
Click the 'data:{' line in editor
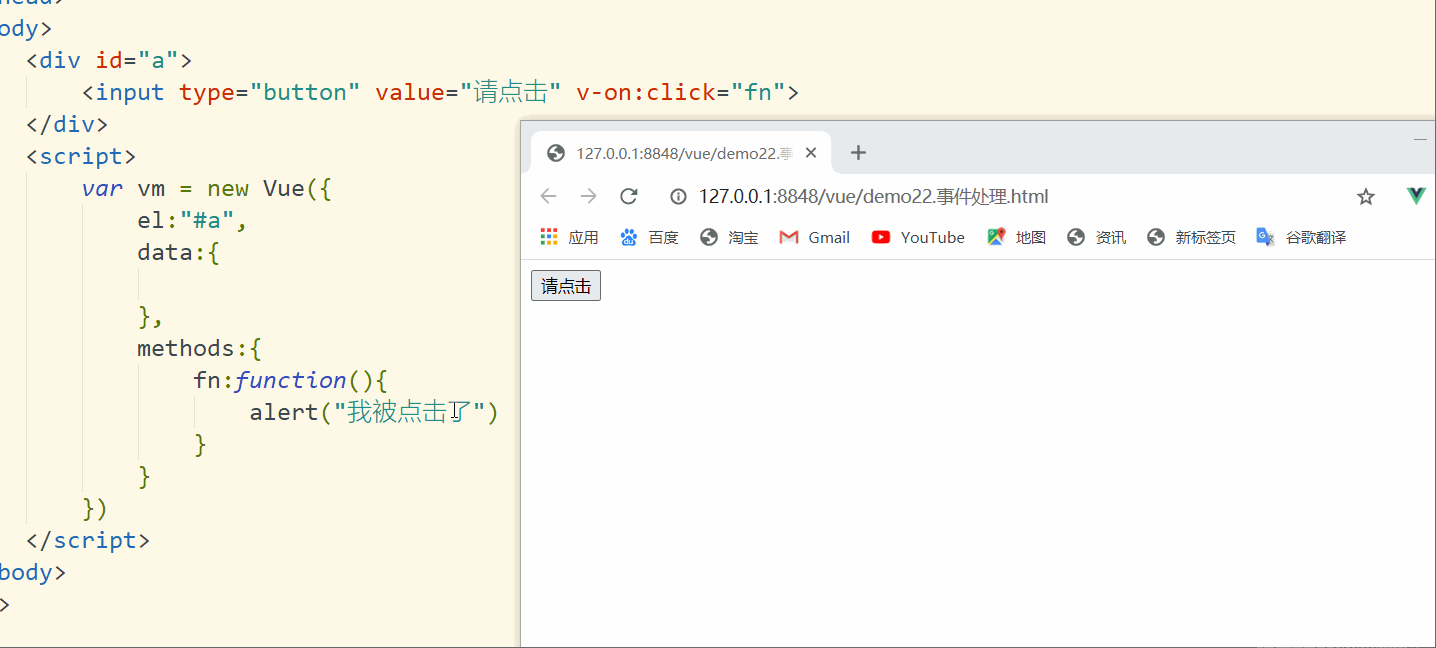pos(179,252)
